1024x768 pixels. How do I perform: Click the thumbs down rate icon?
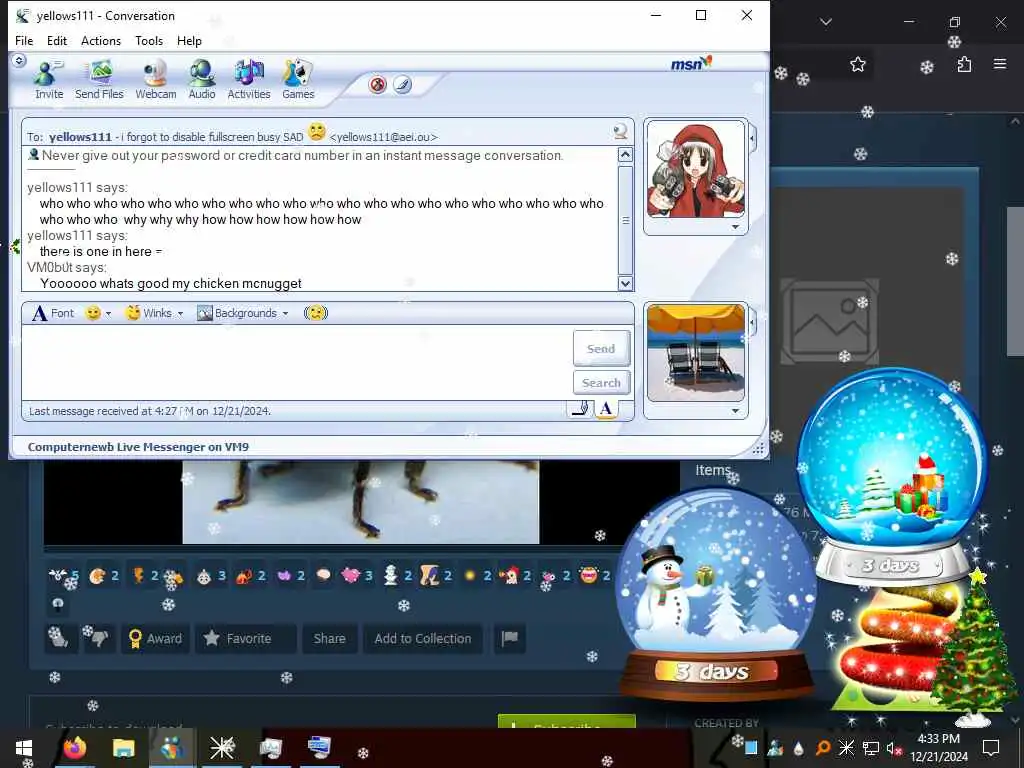click(97, 637)
